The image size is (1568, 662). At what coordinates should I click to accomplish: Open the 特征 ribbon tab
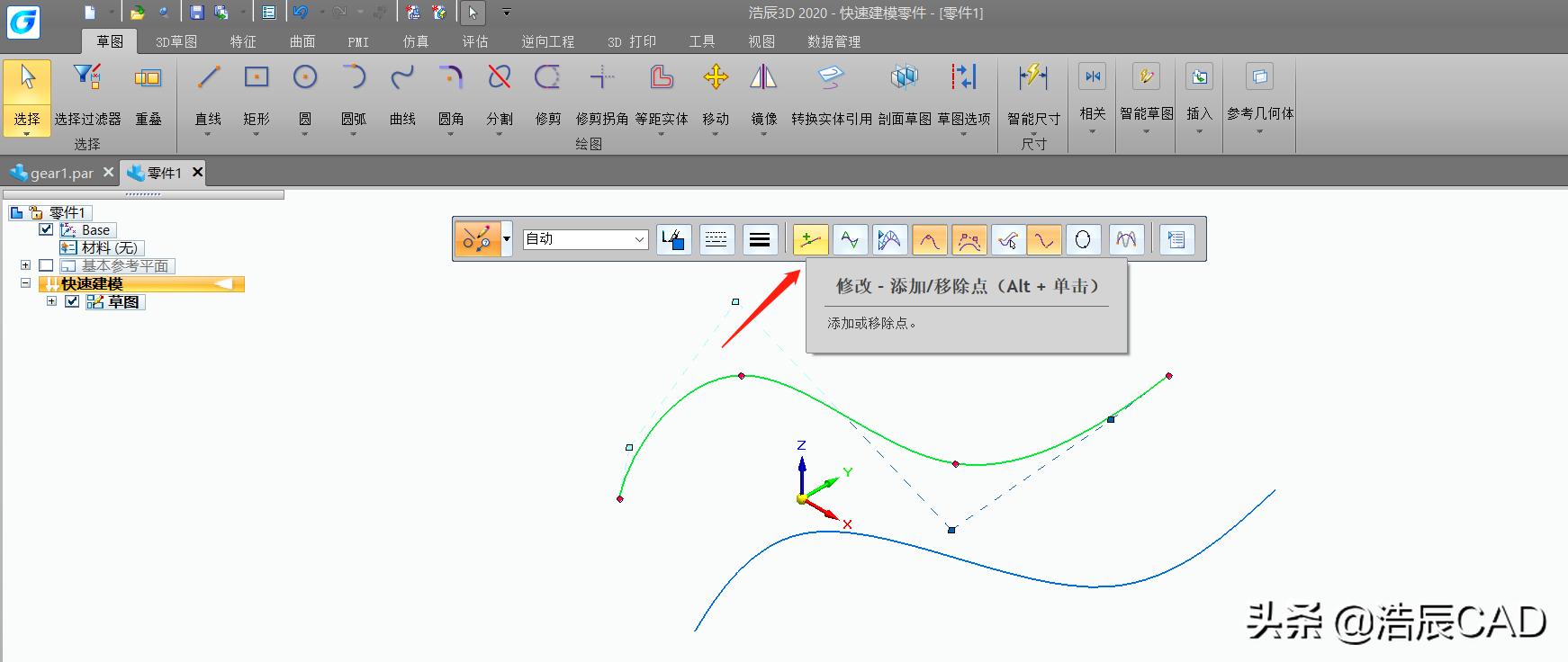pyautogui.click(x=243, y=41)
